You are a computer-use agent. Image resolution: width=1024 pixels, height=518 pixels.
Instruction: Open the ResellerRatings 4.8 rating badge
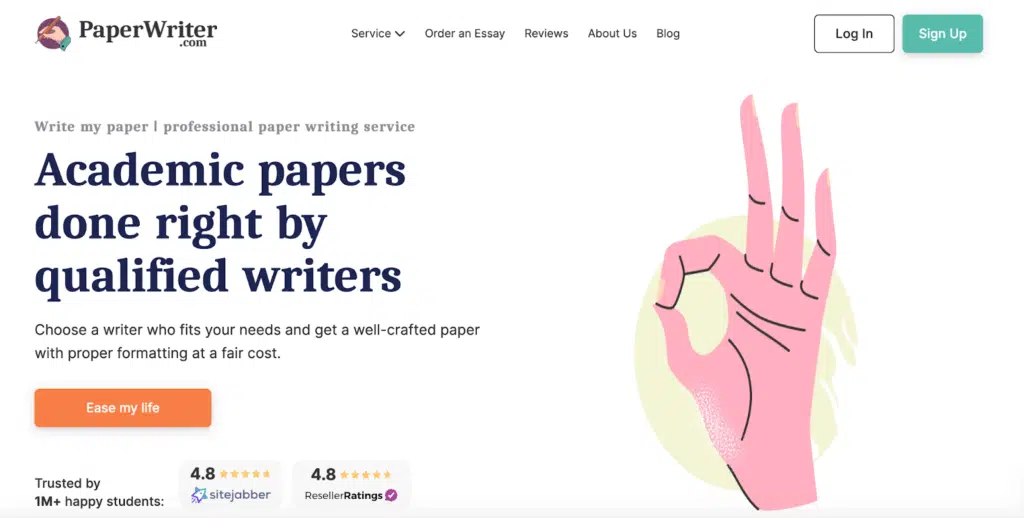pyautogui.click(x=351, y=484)
